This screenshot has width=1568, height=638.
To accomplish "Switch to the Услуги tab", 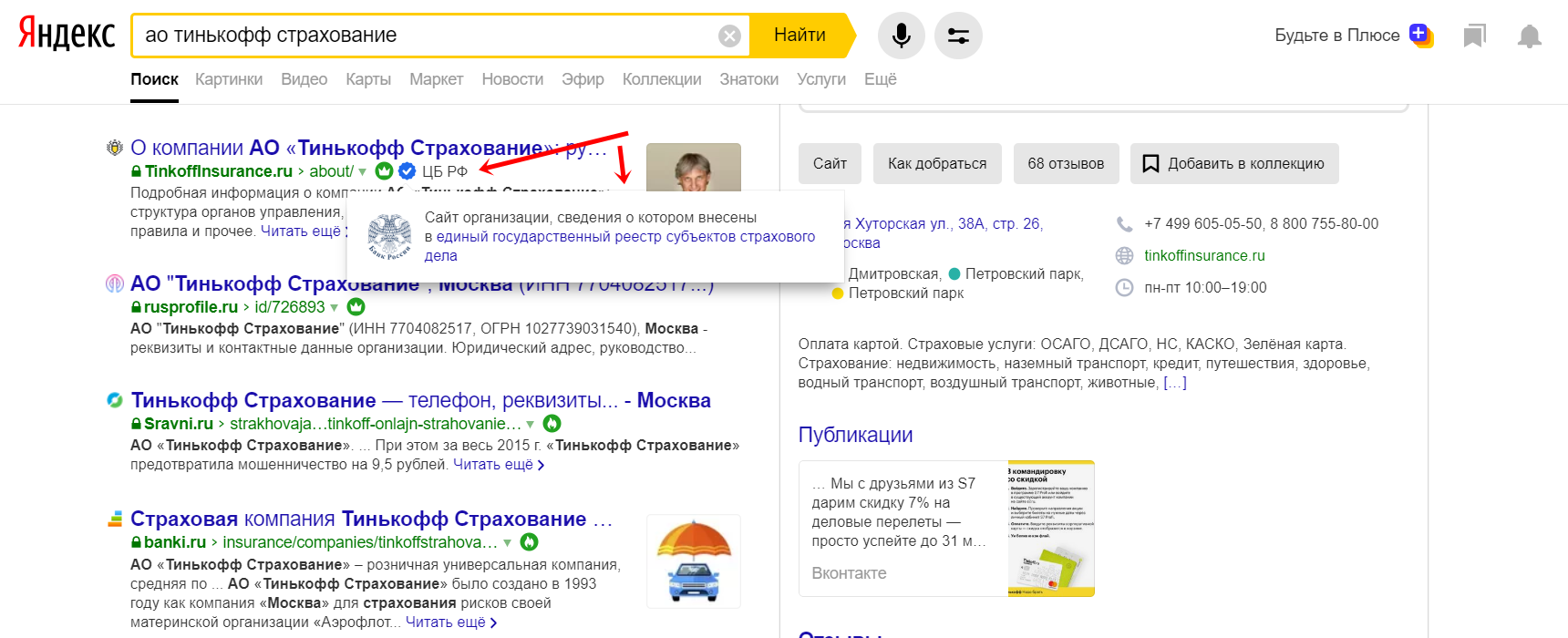I will pos(821,79).
